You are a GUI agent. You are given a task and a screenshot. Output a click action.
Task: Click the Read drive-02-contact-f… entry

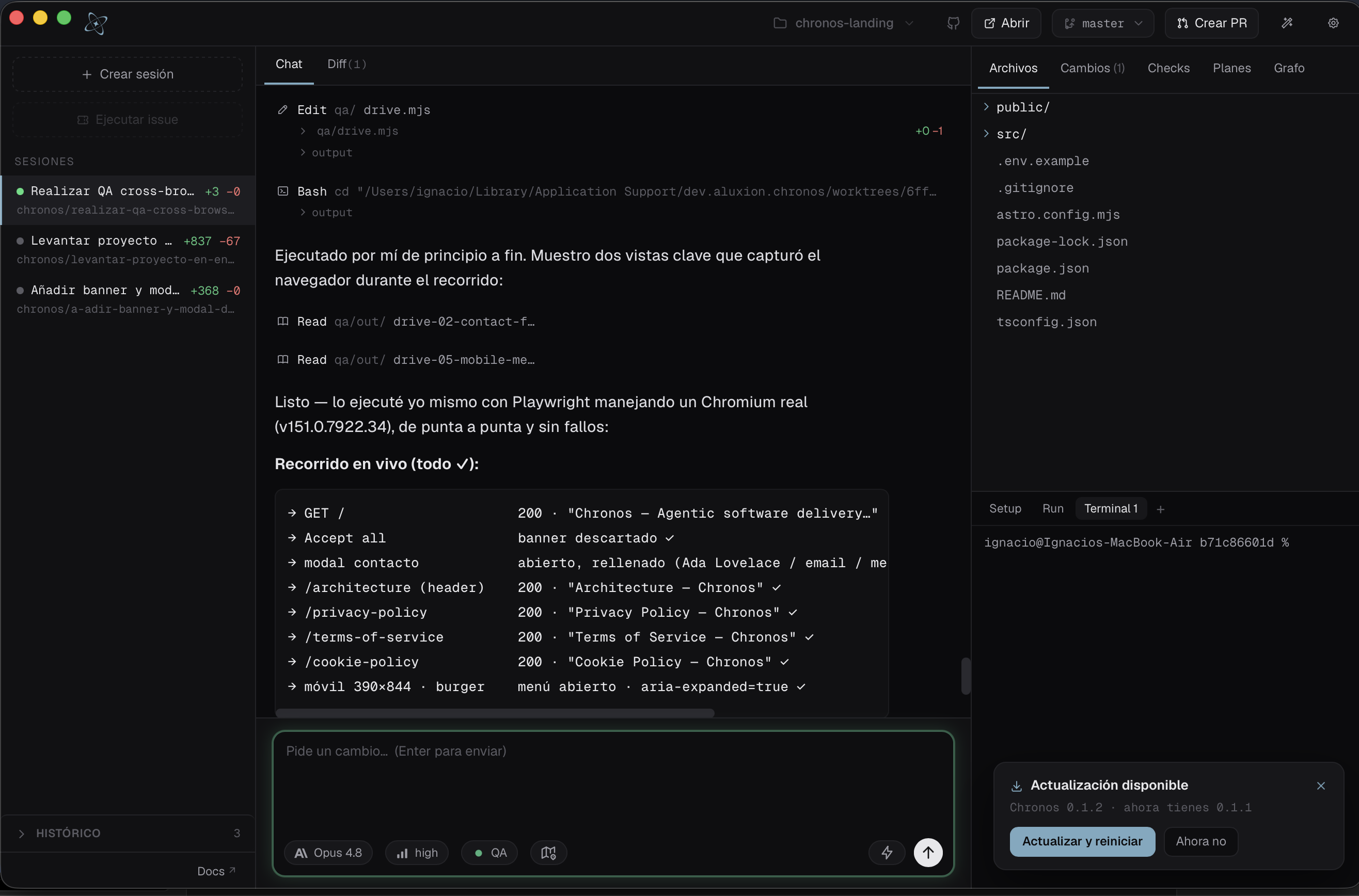(x=406, y=322)
